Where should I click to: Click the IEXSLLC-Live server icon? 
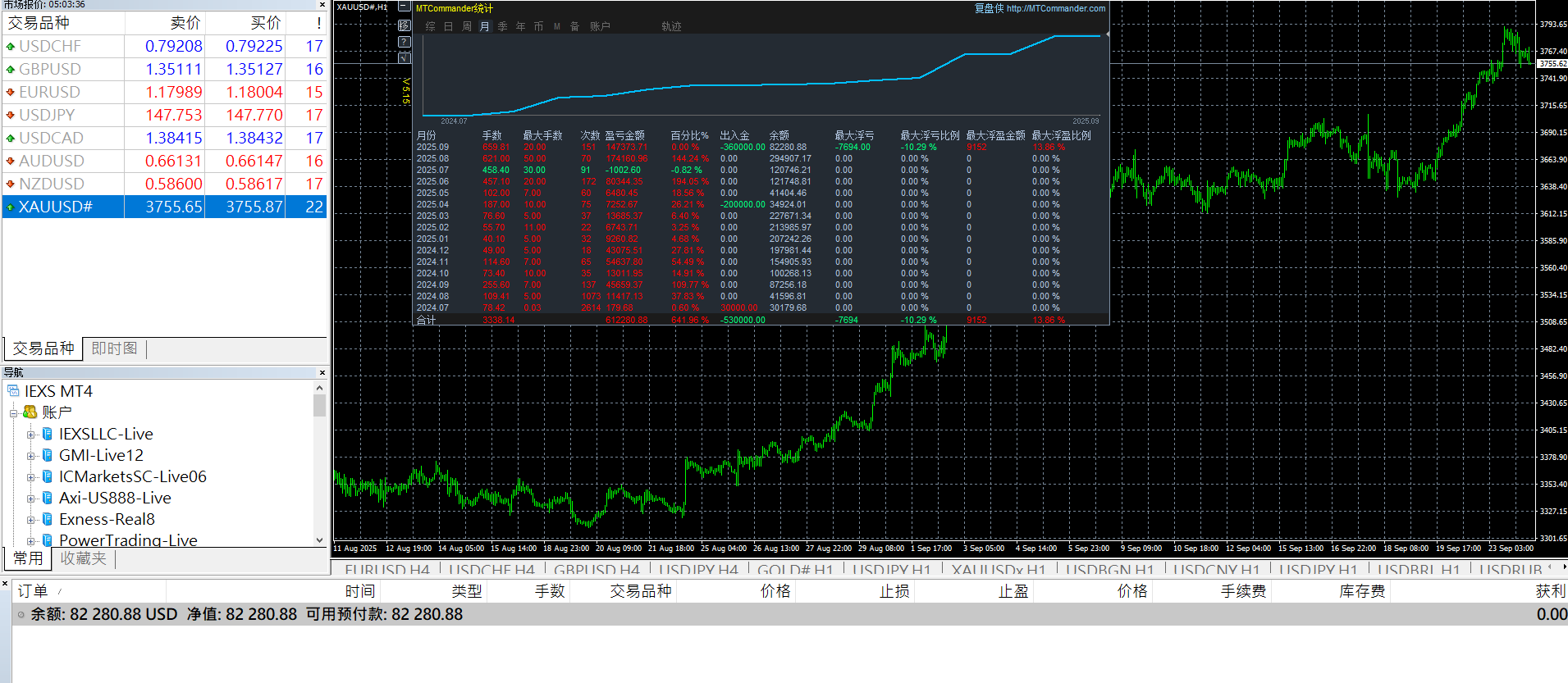click(x=48, y=434)
